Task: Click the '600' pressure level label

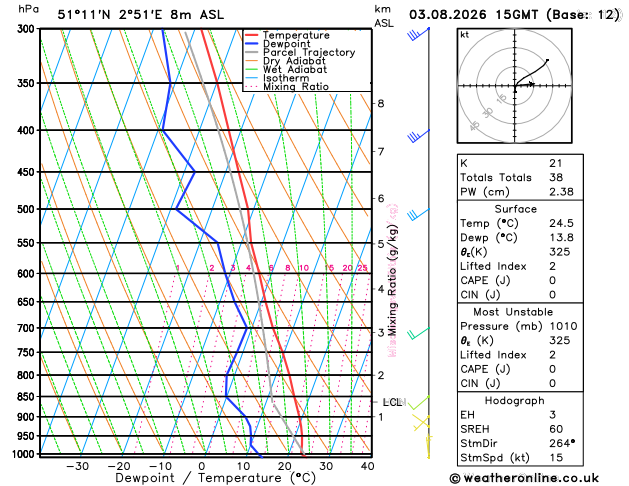Action: 28,273
